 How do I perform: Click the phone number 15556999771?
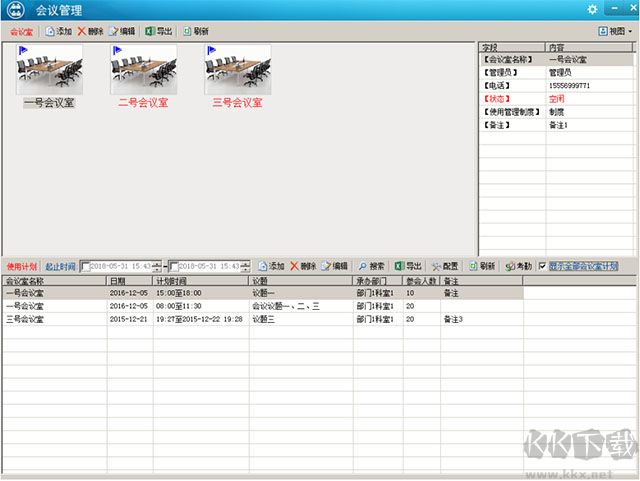point(569,86)
